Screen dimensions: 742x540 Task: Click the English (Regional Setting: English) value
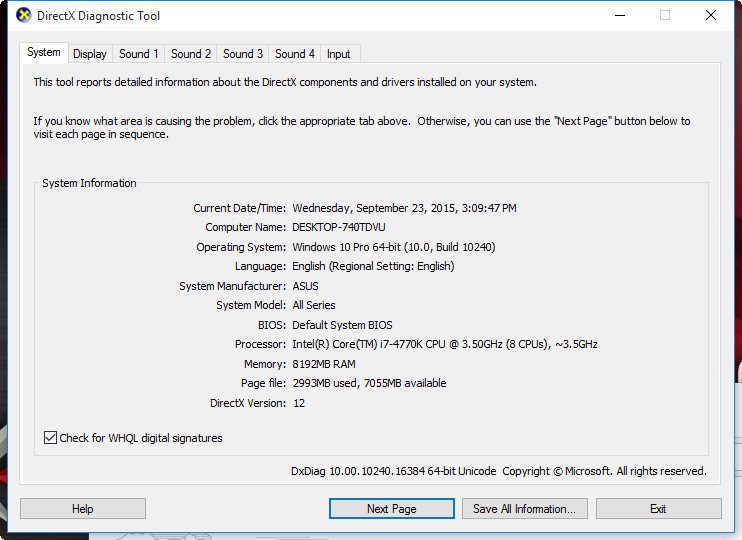pos(373,266)
